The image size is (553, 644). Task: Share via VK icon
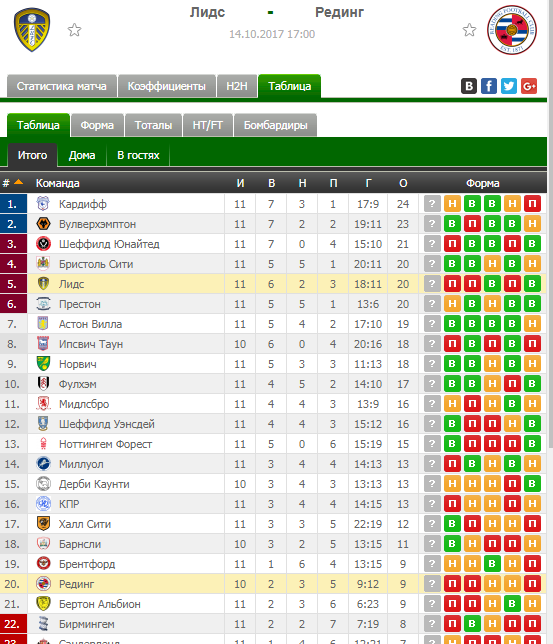click(x=469, y=86)
